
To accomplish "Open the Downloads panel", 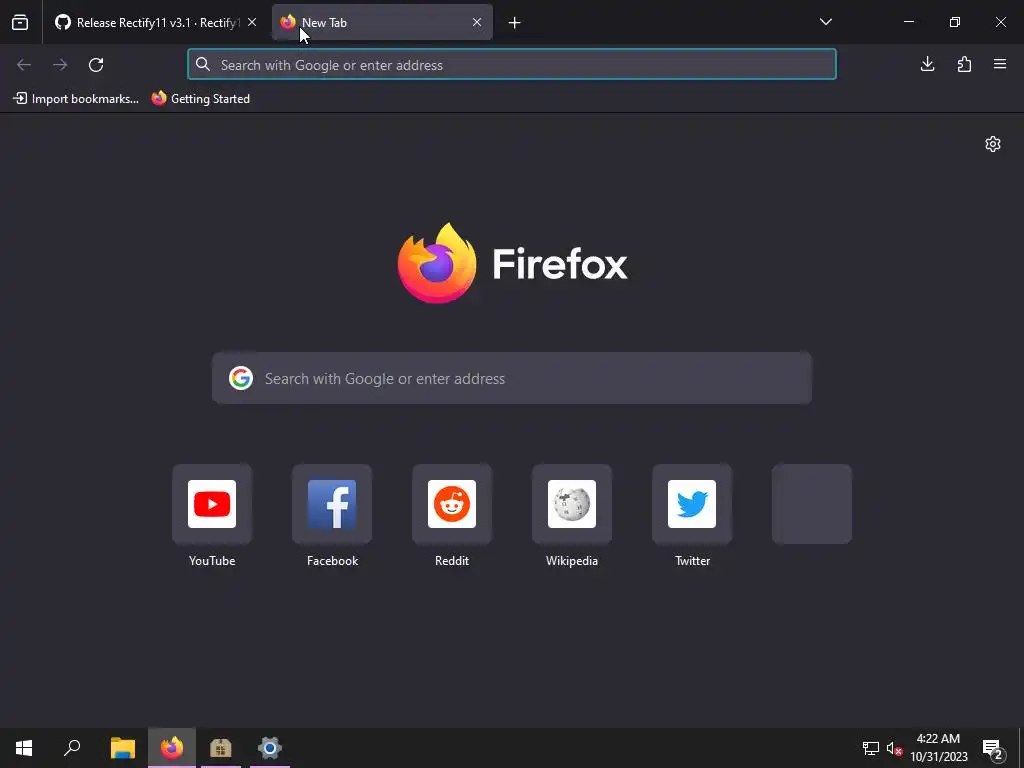I will coord(927,64).
